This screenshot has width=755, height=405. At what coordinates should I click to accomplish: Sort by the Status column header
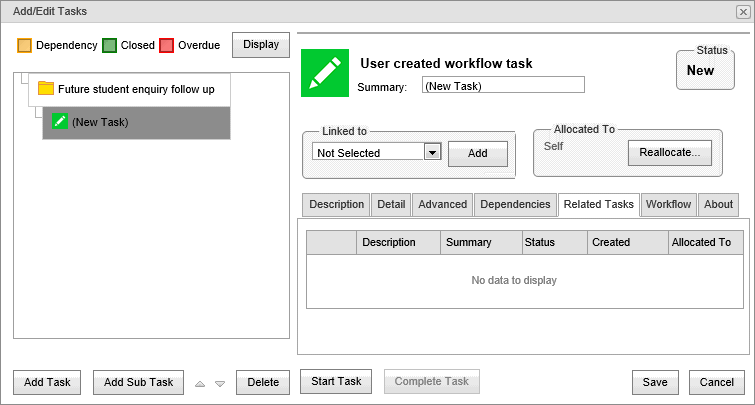point(555,242)
